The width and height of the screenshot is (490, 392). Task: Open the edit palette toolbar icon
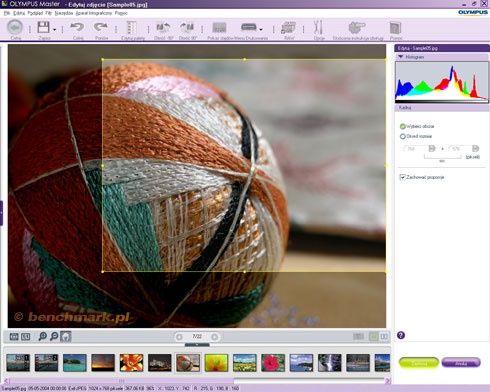pyautogui.click(x=132, y=28)
